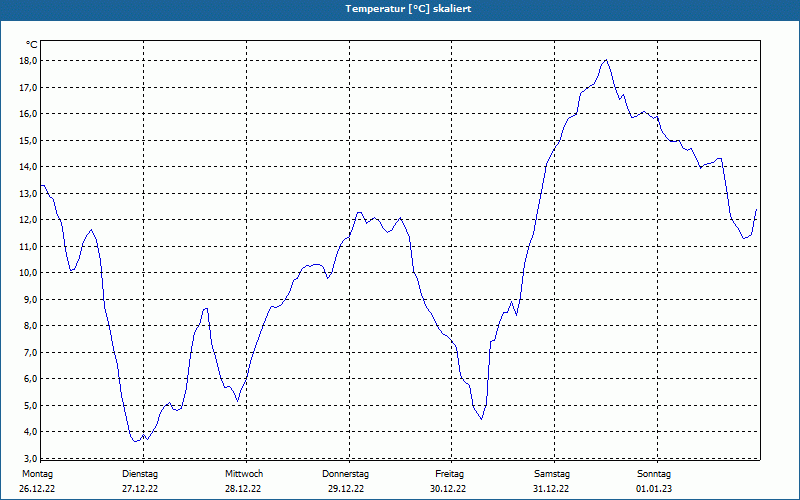800x500 pixels.
Task: Click the 26.12.22 date label
Action: point(37,489)
